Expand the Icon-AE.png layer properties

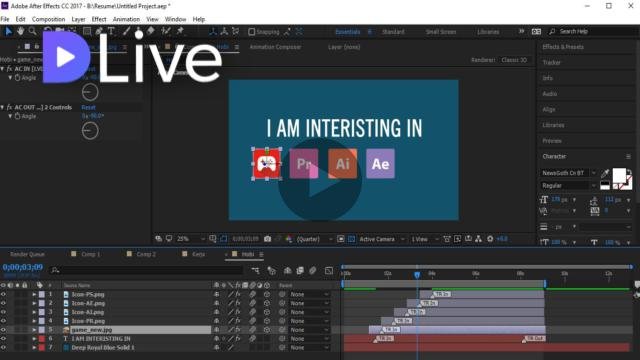[x=34, y=303]
